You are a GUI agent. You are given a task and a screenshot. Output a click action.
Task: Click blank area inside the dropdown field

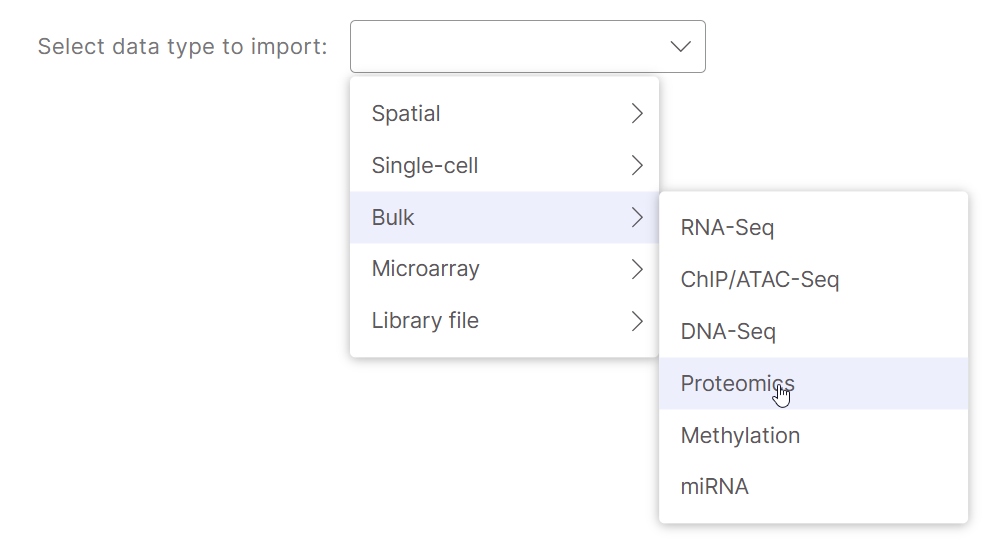(x=500, y=47)
